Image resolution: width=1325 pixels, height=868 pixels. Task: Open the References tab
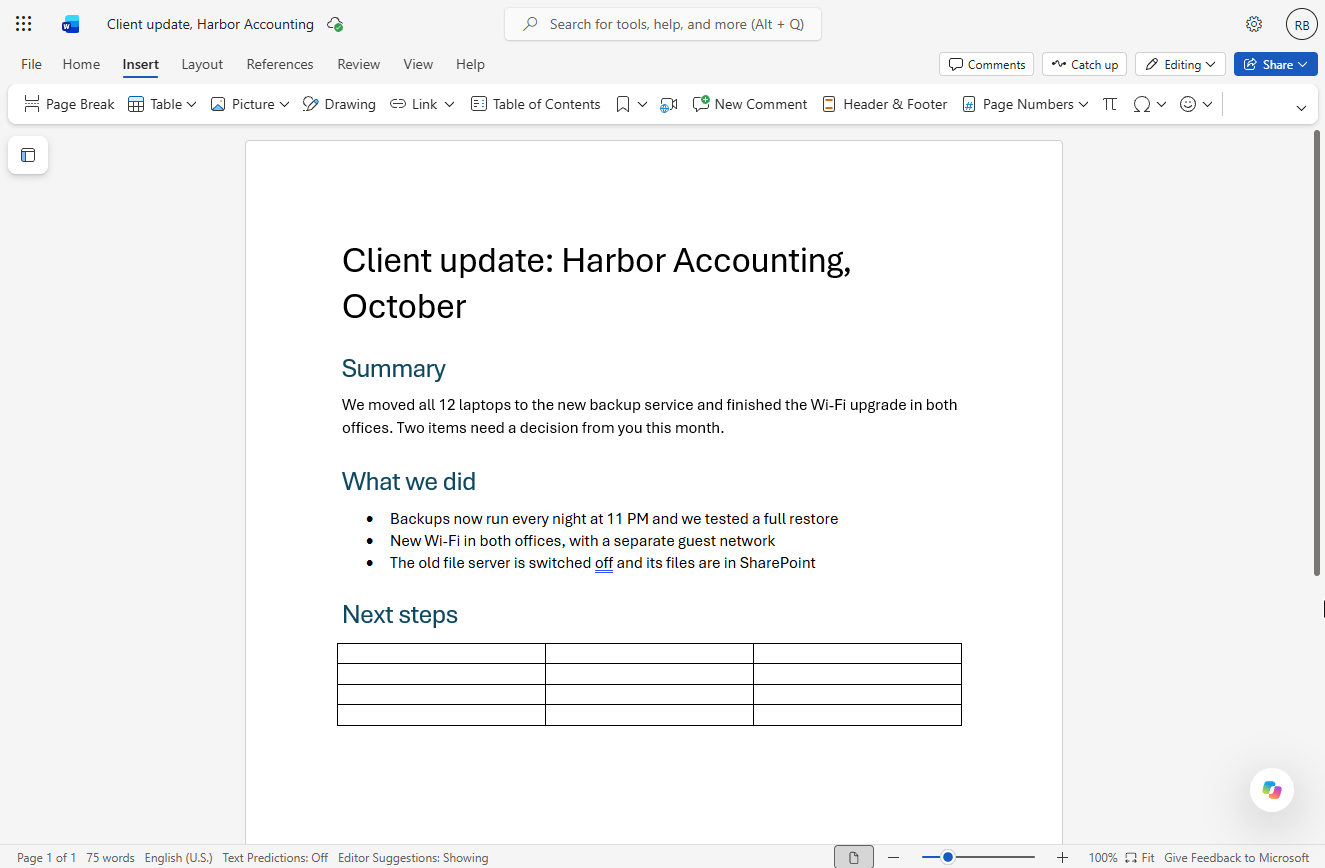(280, 64)
